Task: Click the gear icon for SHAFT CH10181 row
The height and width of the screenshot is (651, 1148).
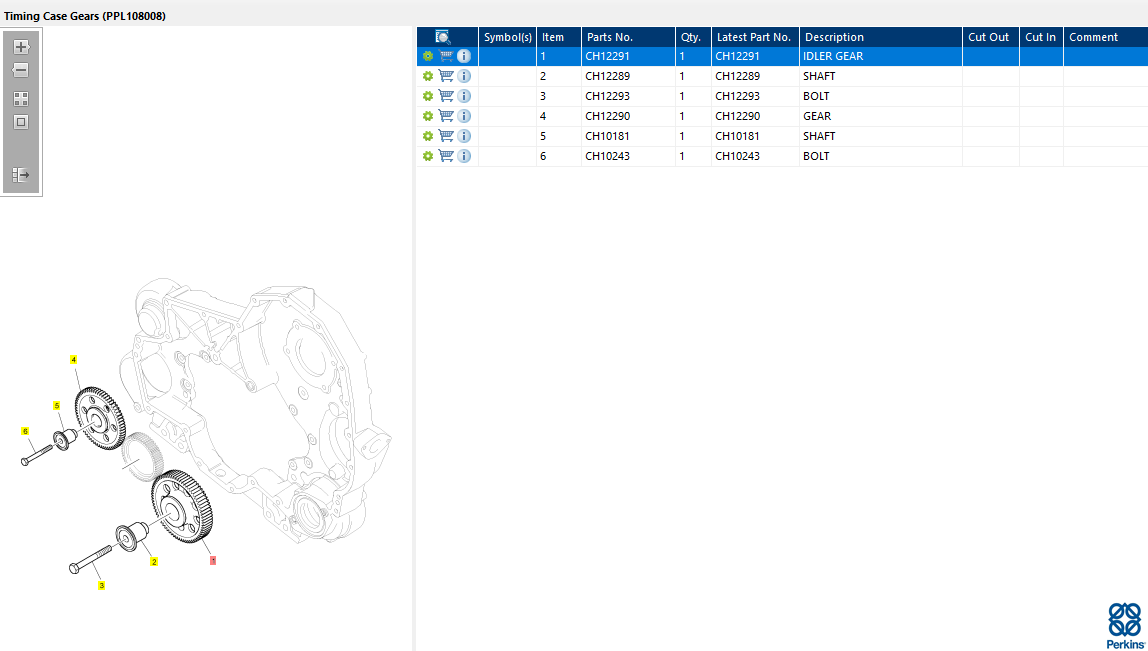Action: pos(428,135)
